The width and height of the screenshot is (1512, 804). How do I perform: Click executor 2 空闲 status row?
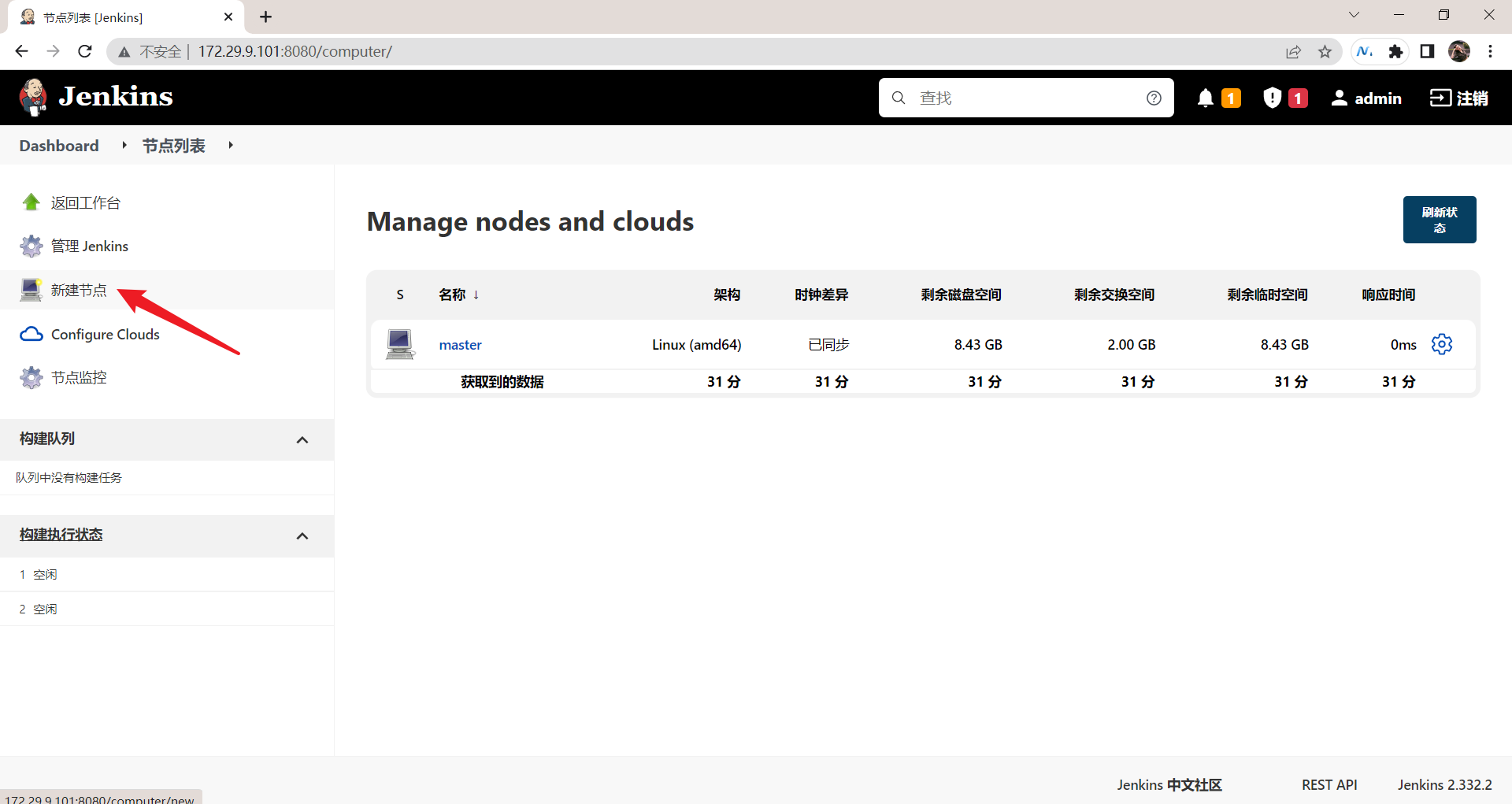coord(167,609)
